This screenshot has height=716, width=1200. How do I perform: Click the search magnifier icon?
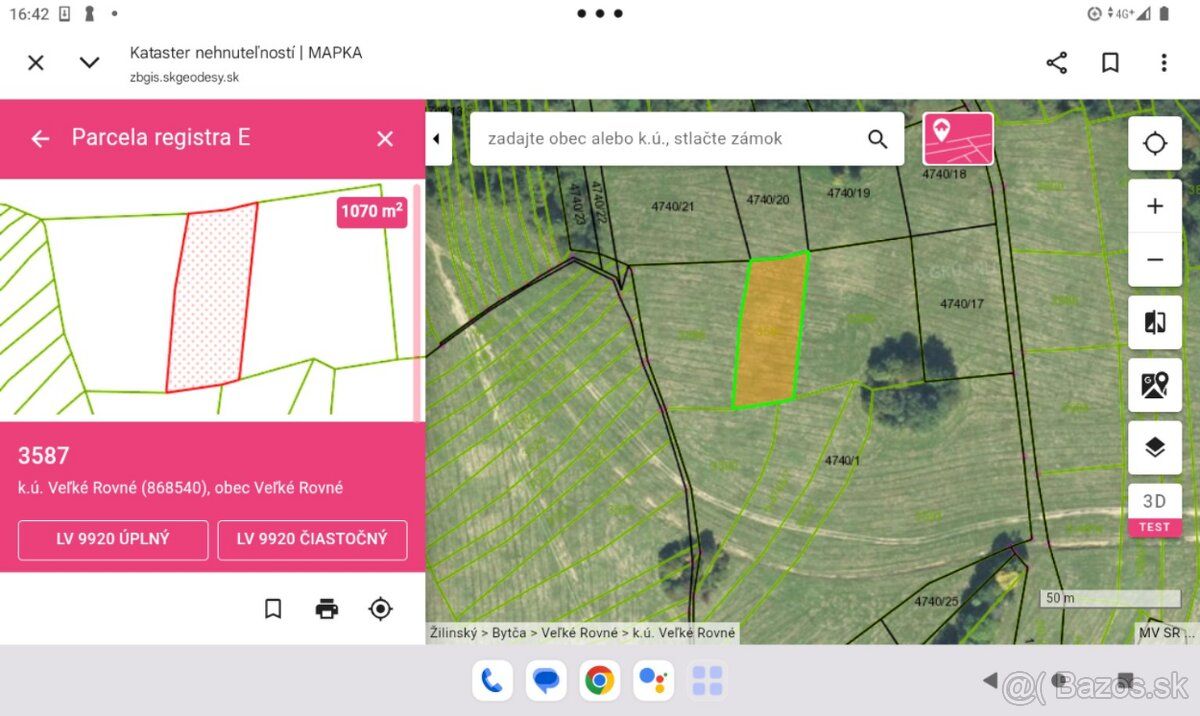pyautogui.click(x=878, y=139)
